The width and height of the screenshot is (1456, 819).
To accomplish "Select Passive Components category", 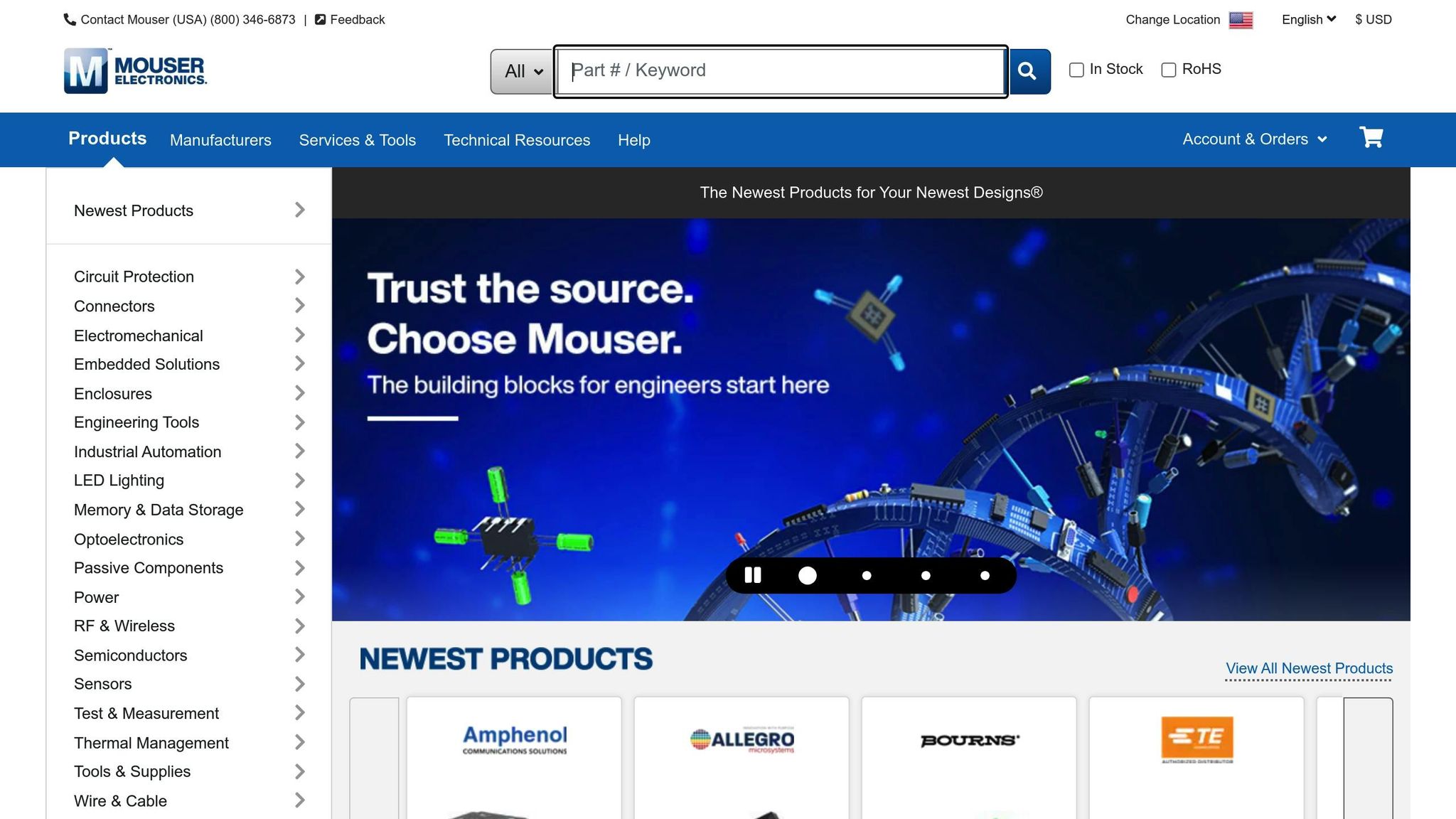I will click(149, 568).
